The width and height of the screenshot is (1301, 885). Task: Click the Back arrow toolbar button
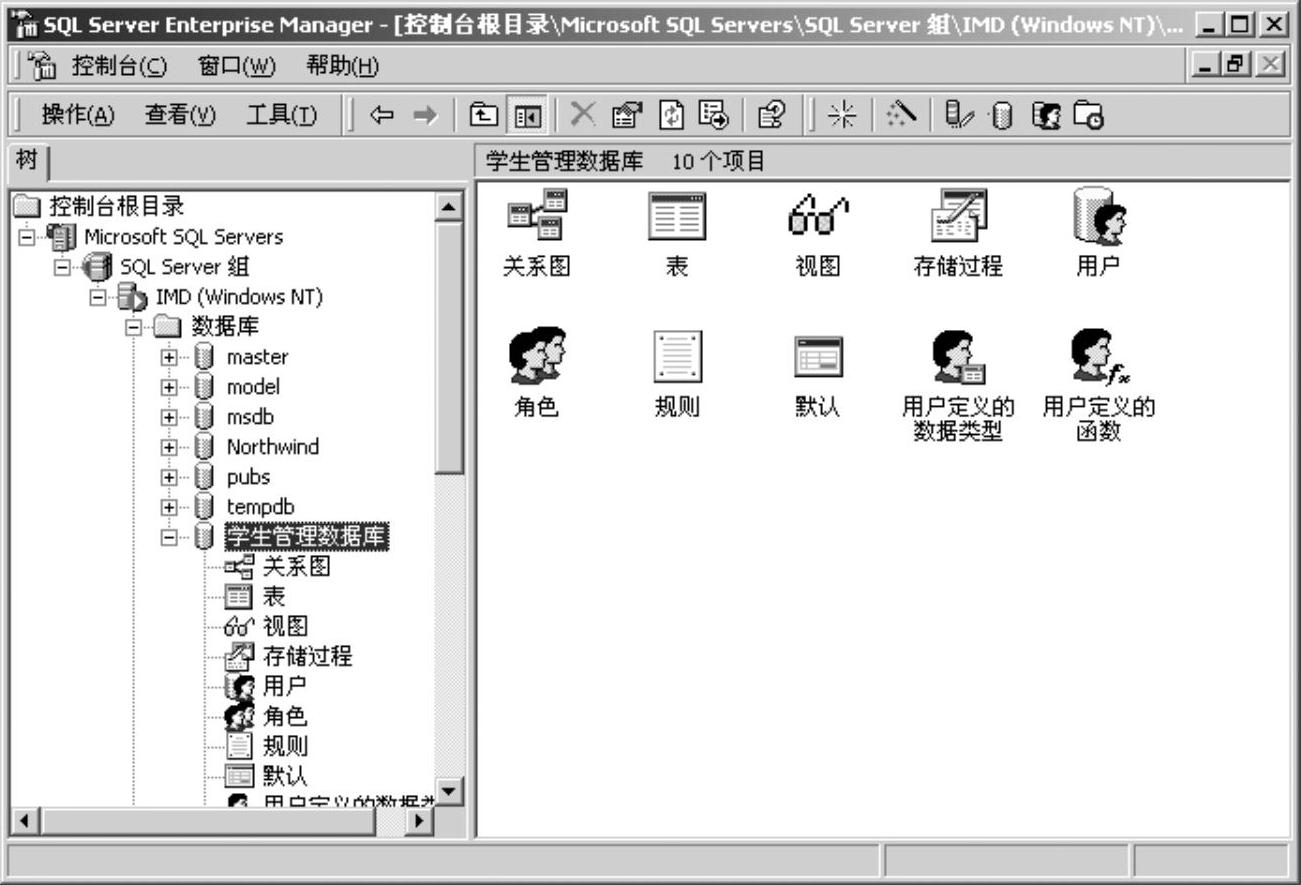click(381, 116)
